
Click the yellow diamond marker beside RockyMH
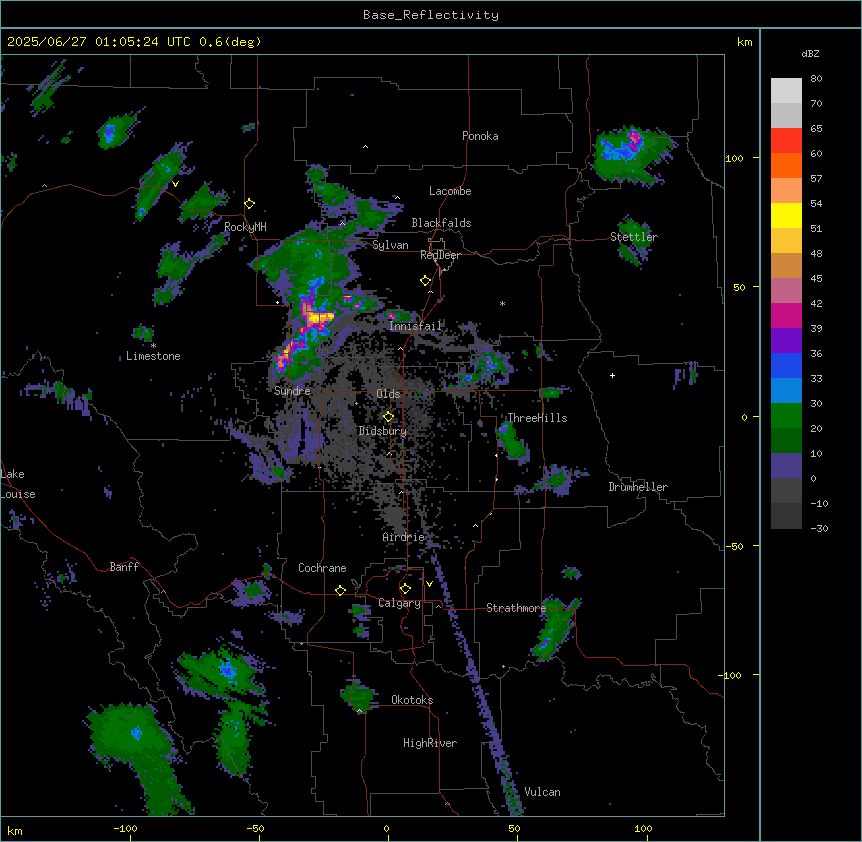[x=250, y=204]
